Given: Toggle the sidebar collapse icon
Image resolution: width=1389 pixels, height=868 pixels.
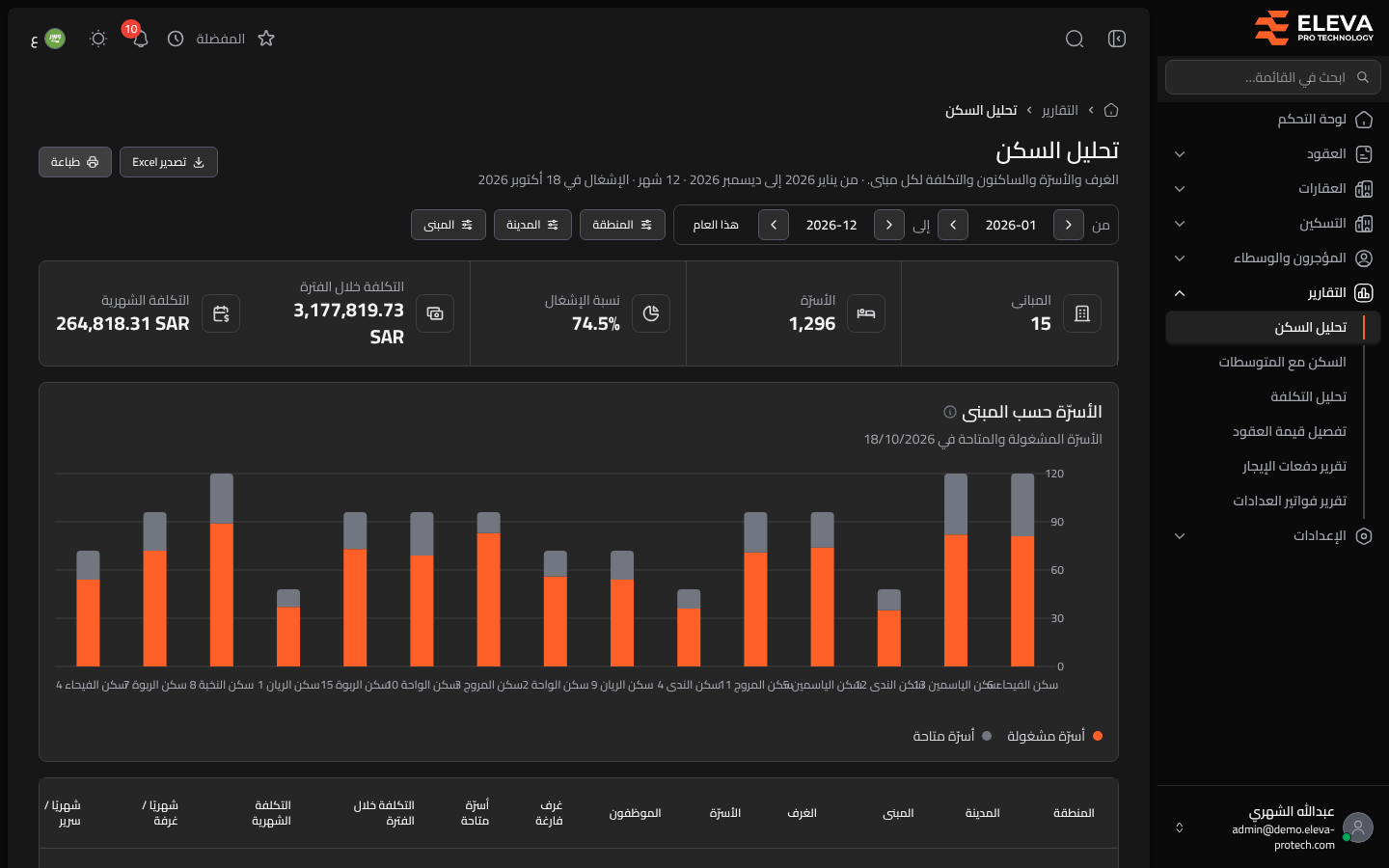Looking at the screenshot, I should click(x=1117, y=39).
